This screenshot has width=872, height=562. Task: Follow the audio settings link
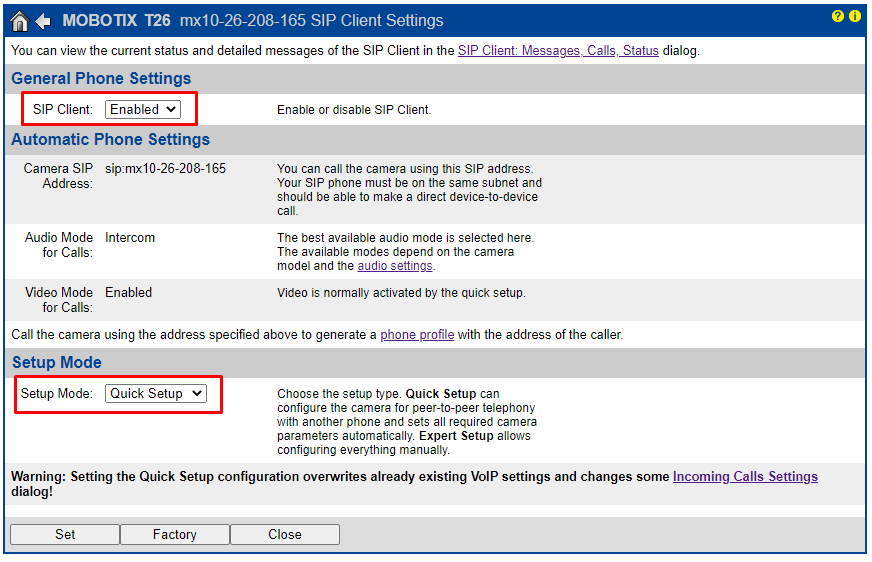point(395,266)
